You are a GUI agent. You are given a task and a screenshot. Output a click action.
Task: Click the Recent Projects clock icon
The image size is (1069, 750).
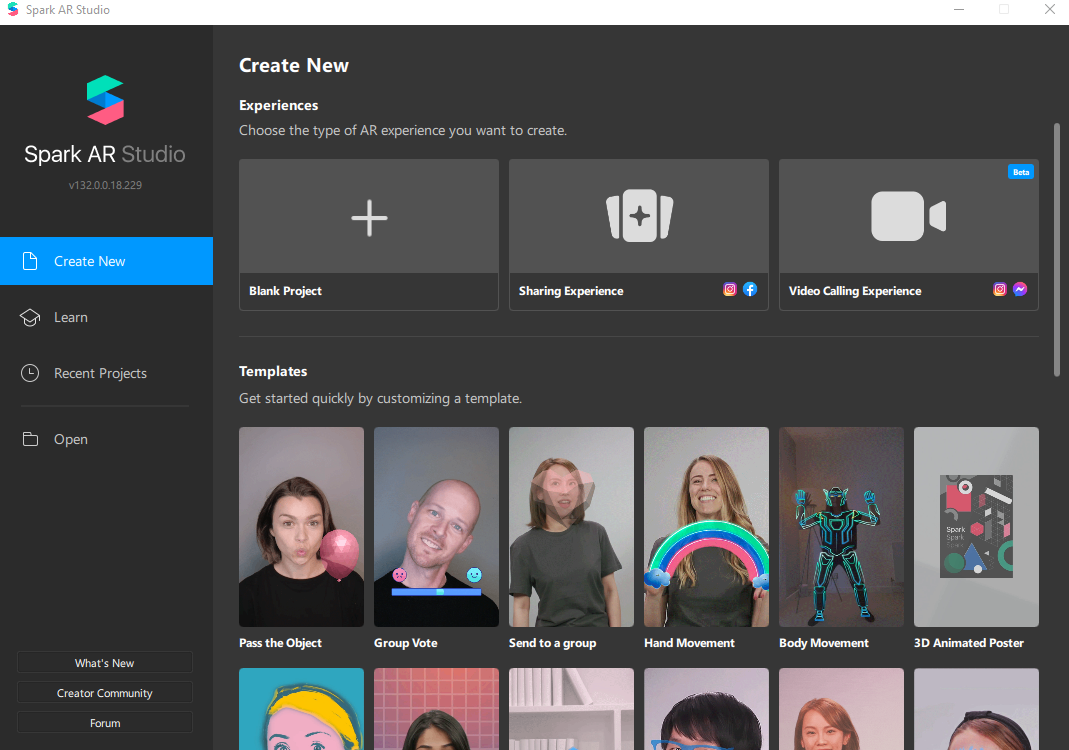pyautogui.click(x=30, y=373)
